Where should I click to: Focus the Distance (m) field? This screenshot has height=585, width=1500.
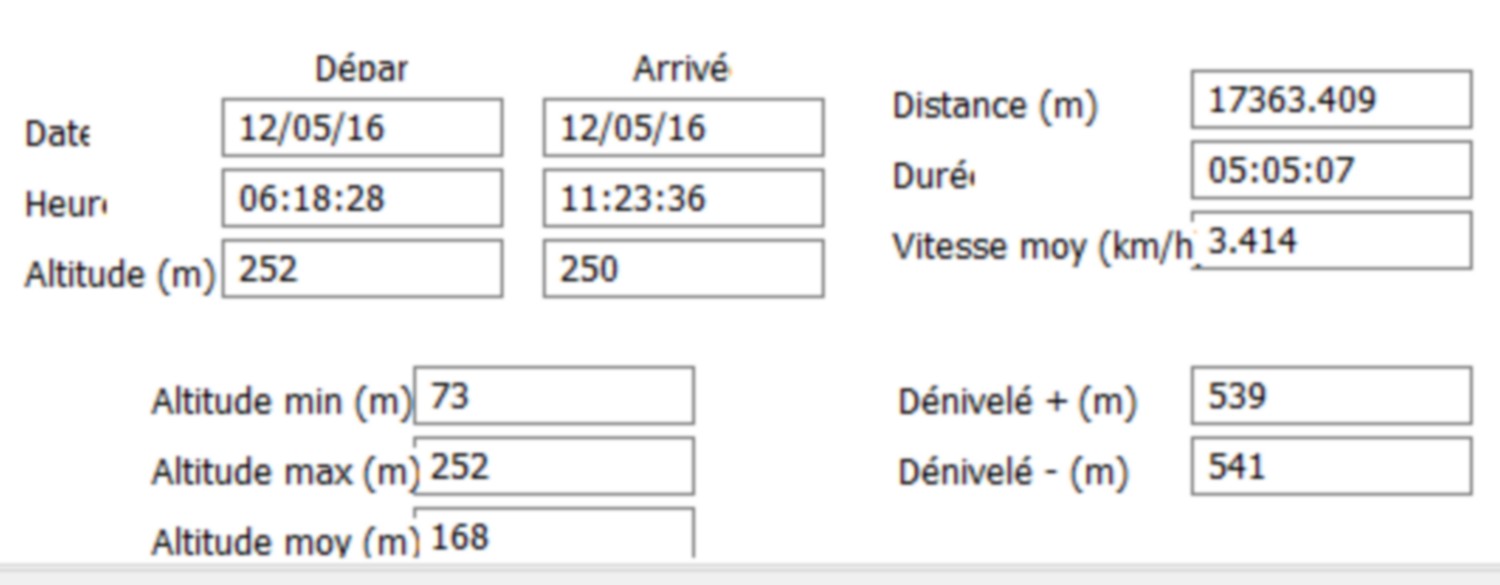pyautogui.click(x=1332, y=100)
